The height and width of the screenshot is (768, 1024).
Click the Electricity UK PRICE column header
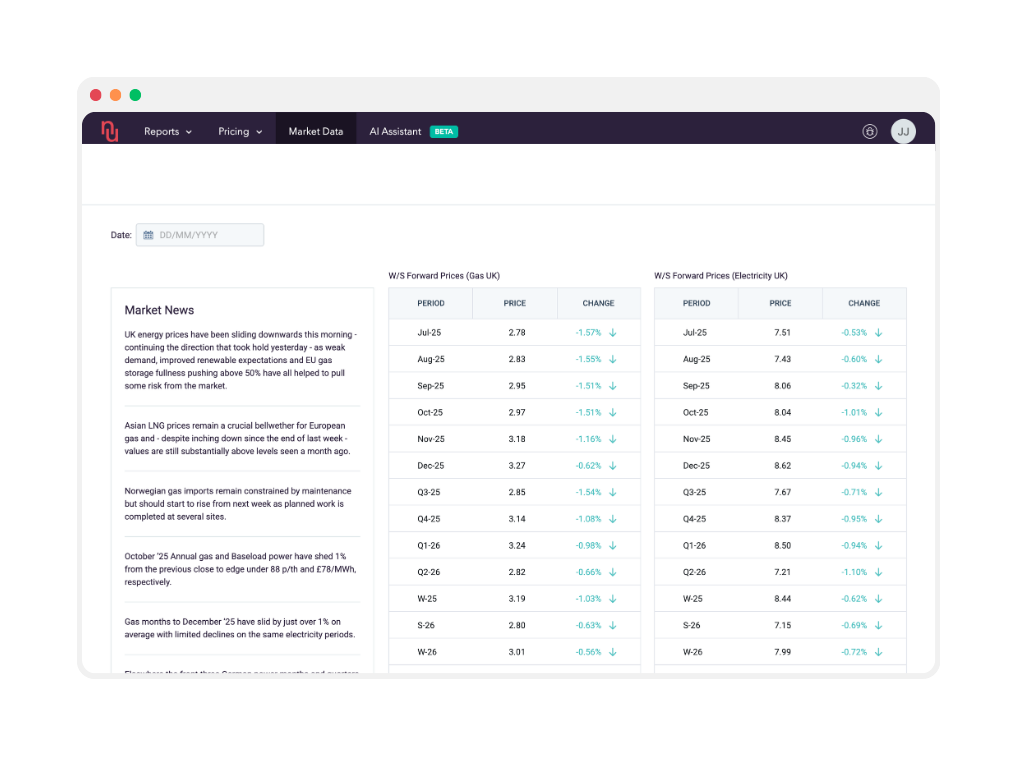pyautogui.click(x=780, y=304)
